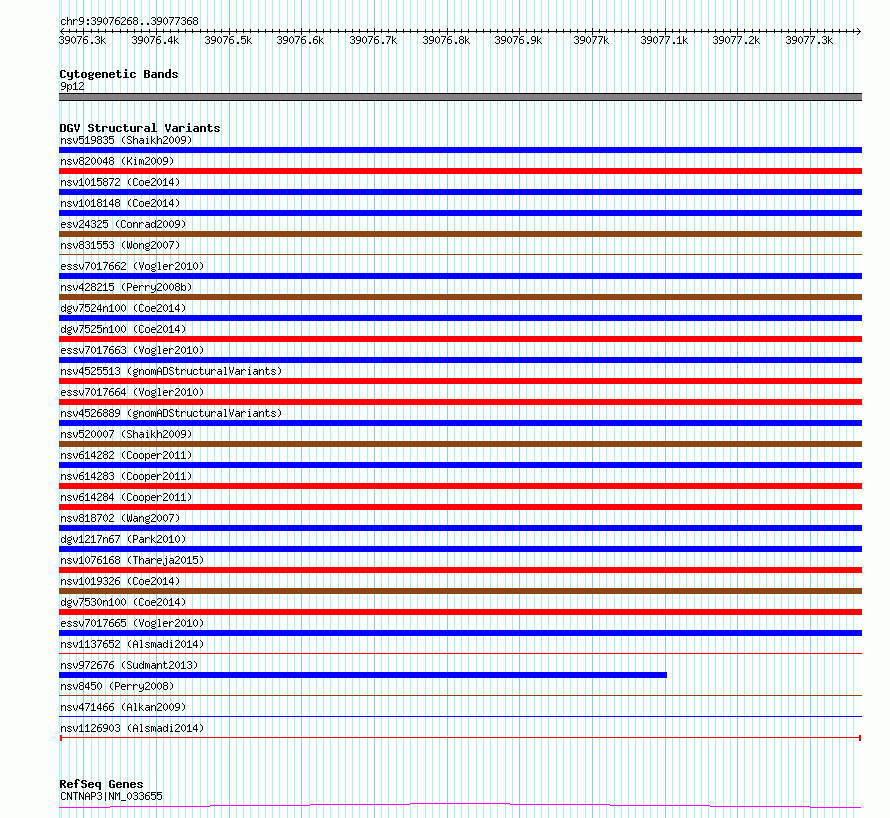Screen dimensions: 890x818
Task: Click nsv614282 (Cooper2011) label
Action: (x=126, y=455)
